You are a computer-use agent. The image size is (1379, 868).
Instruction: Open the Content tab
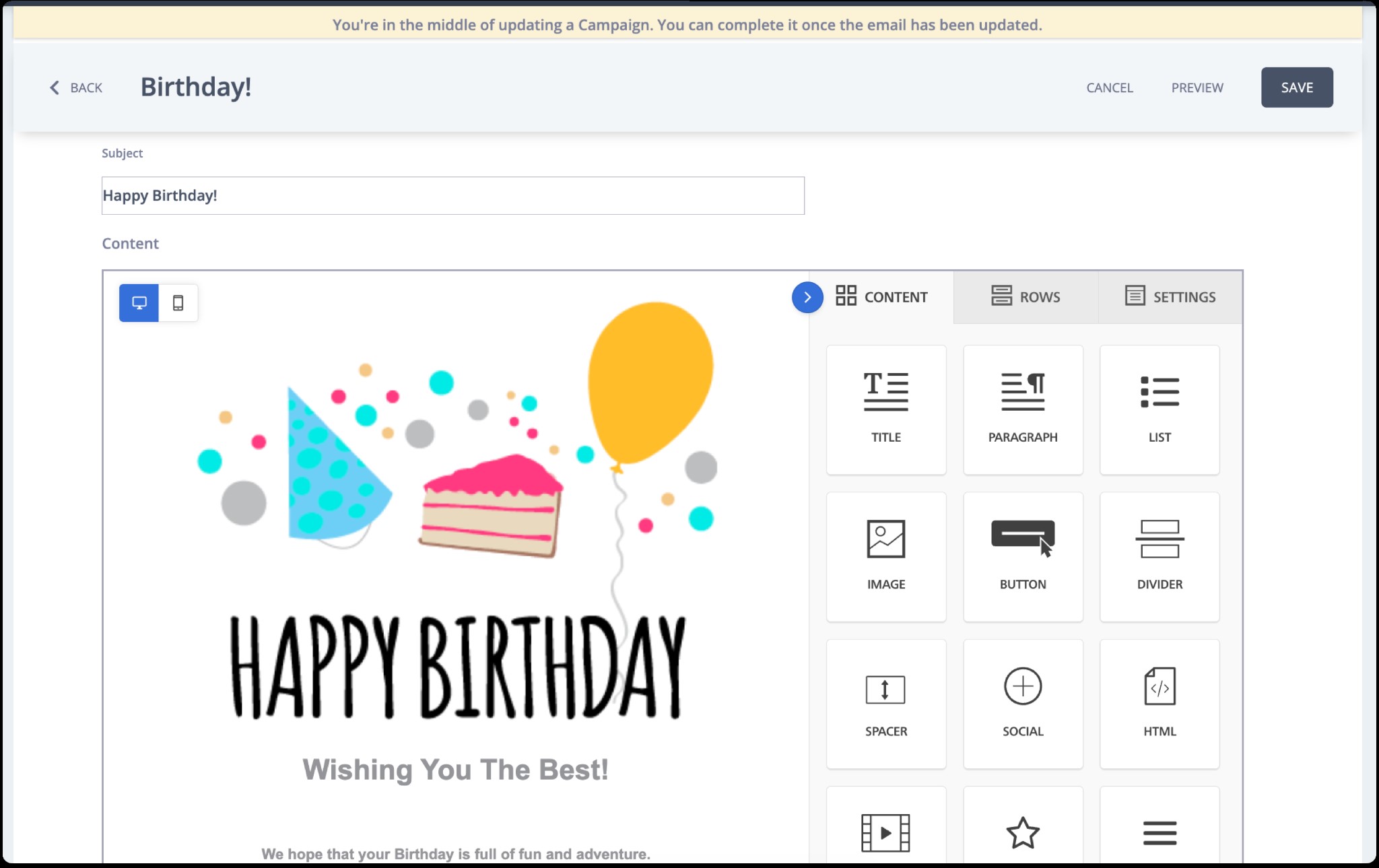882,297
